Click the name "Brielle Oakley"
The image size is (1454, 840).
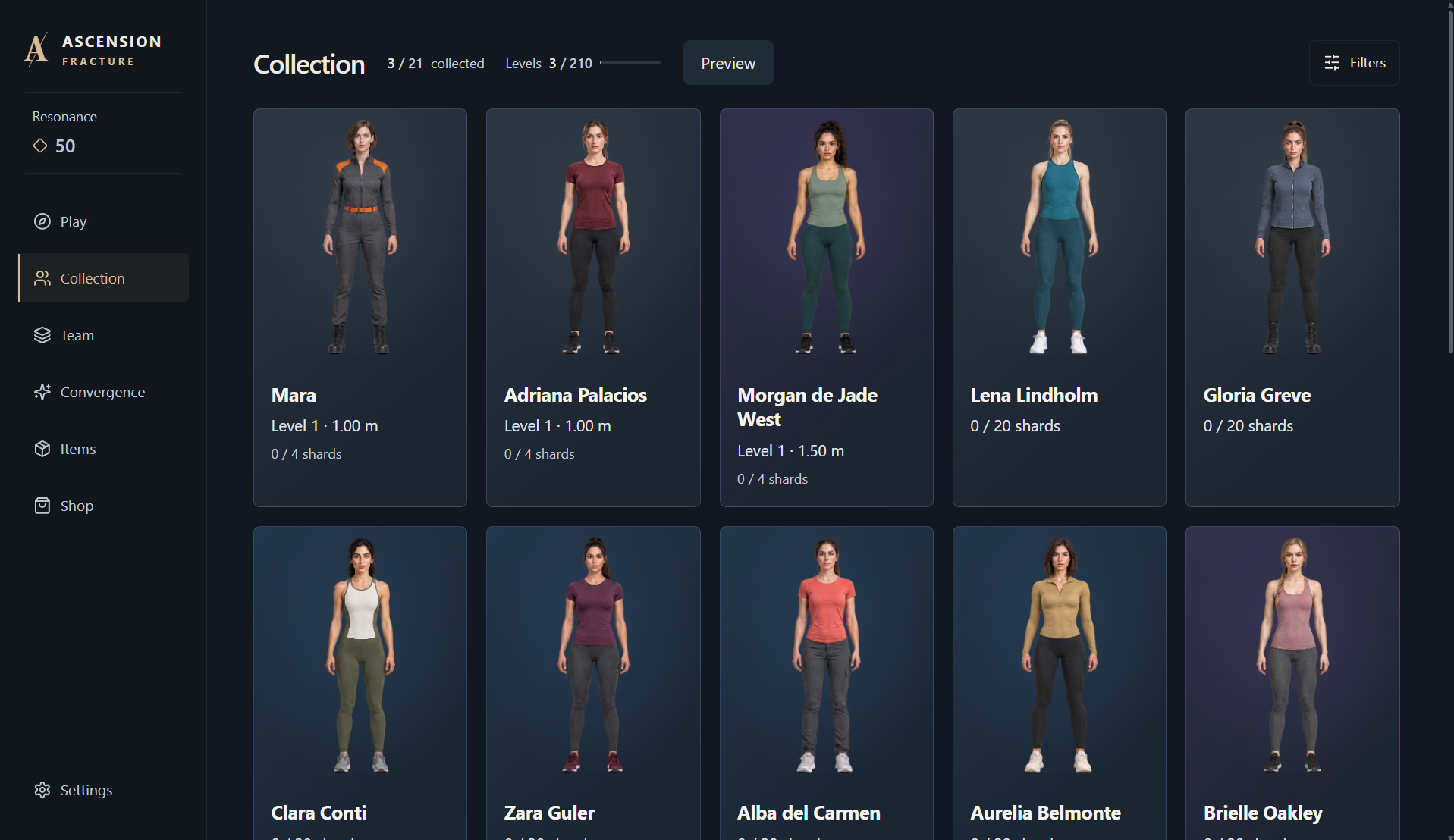[x=1263, y=813]
